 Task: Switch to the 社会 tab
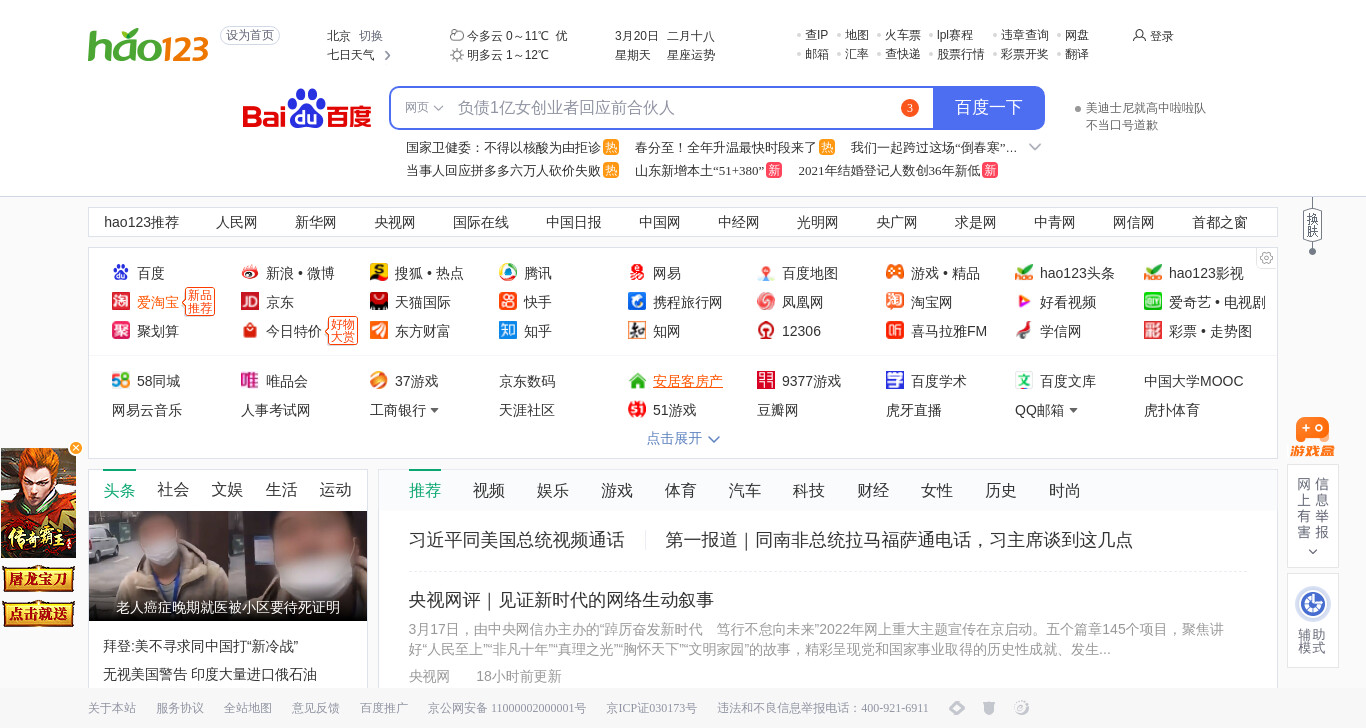coord(173,490)
